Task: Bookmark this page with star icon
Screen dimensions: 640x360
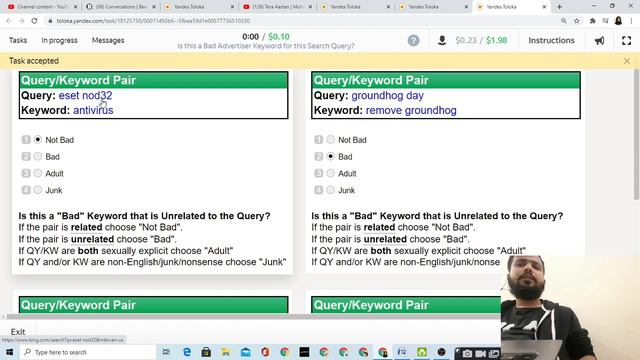Action: pyautogui.click(x=577, y=21)
